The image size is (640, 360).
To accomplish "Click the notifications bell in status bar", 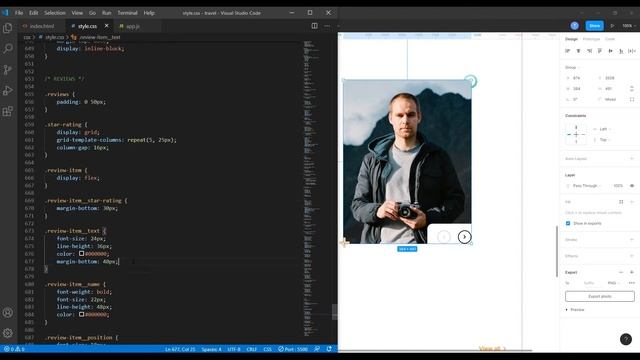I will [x=329, y=349].
